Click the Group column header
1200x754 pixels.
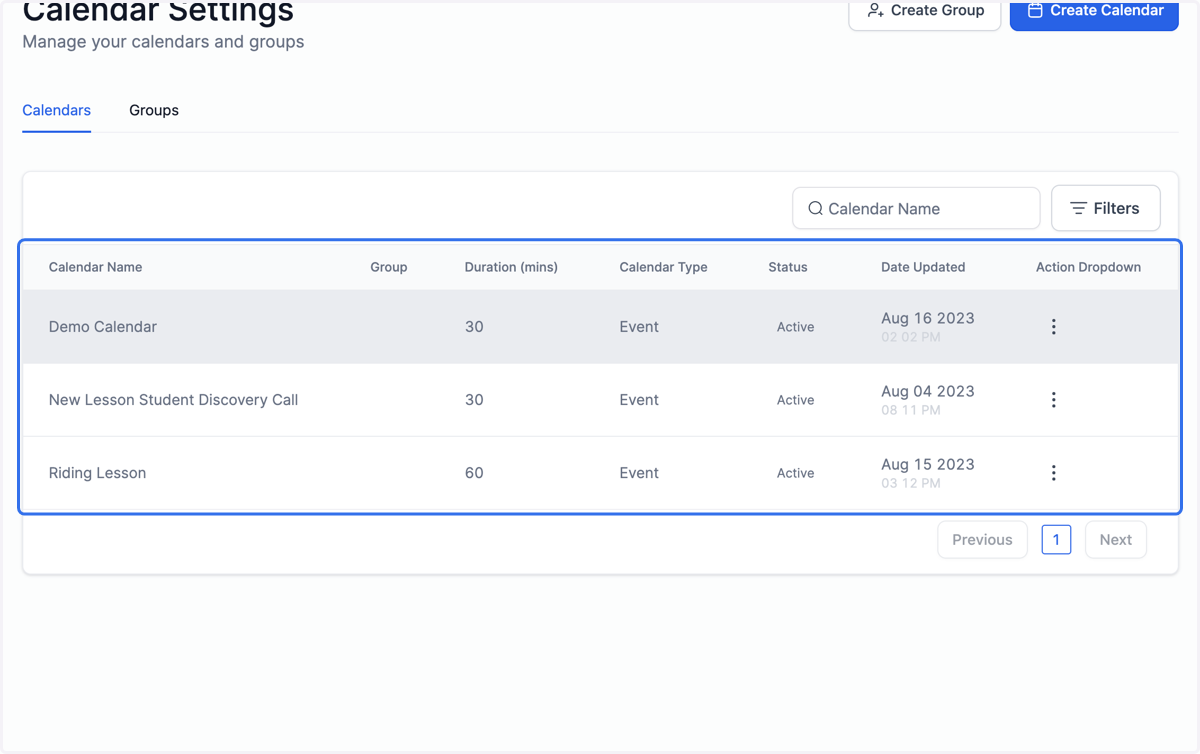(x=389, y=267)
